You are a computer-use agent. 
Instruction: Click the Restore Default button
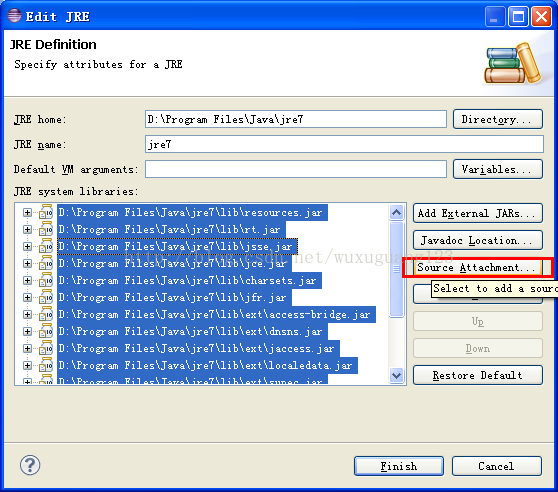478,375
